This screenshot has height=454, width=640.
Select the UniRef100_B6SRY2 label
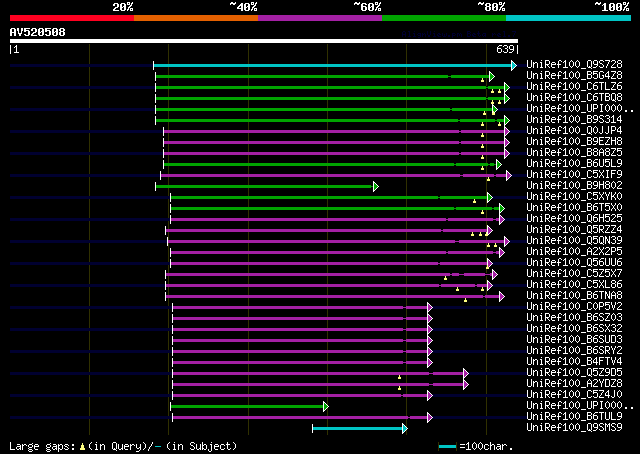click(574, 351)
